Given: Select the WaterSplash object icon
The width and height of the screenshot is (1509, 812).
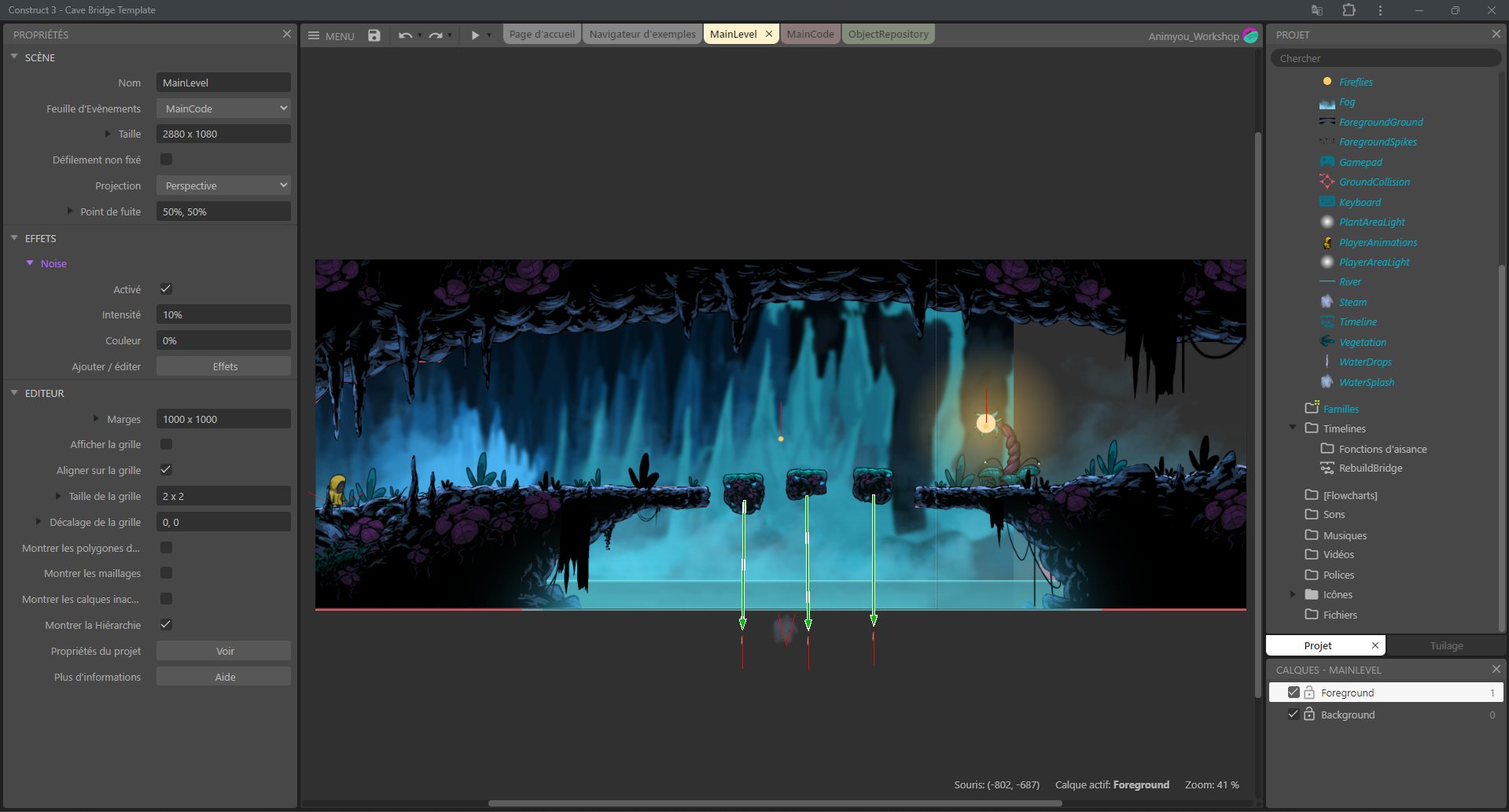Looking at the screenshot, I should (x=1327, y=382).
